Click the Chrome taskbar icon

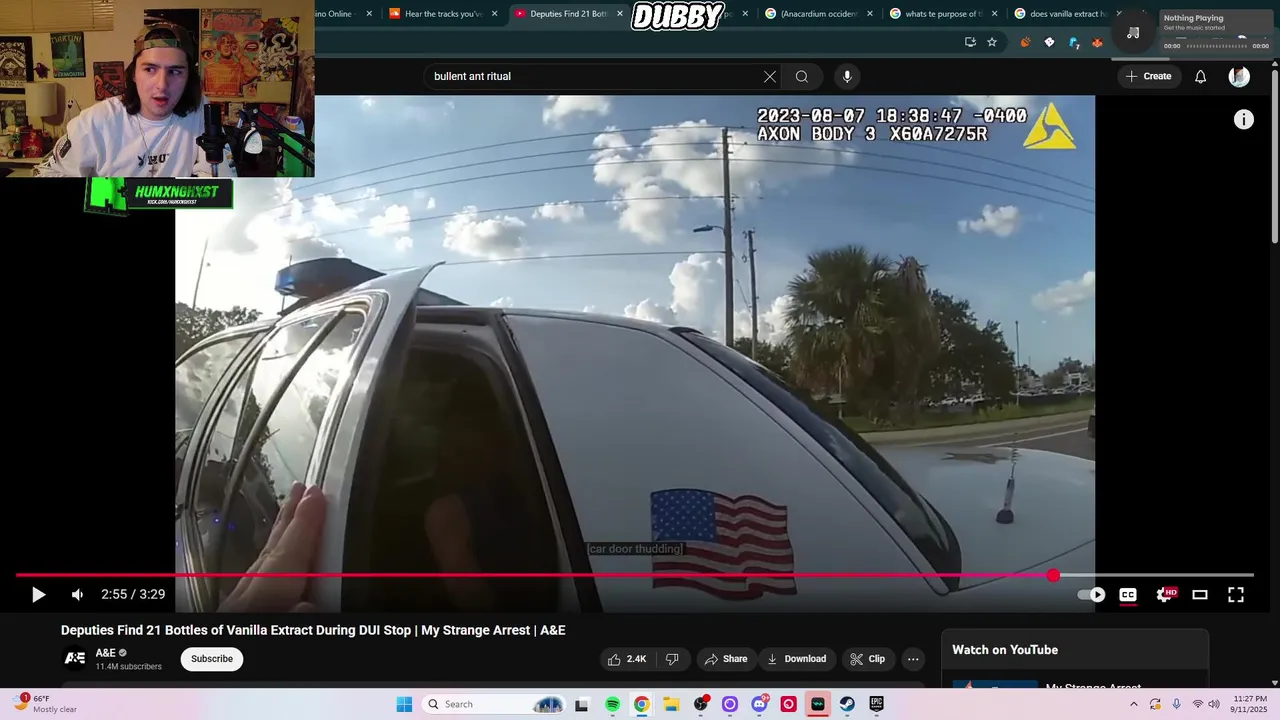pyautogui.click(x=641, y=704)
